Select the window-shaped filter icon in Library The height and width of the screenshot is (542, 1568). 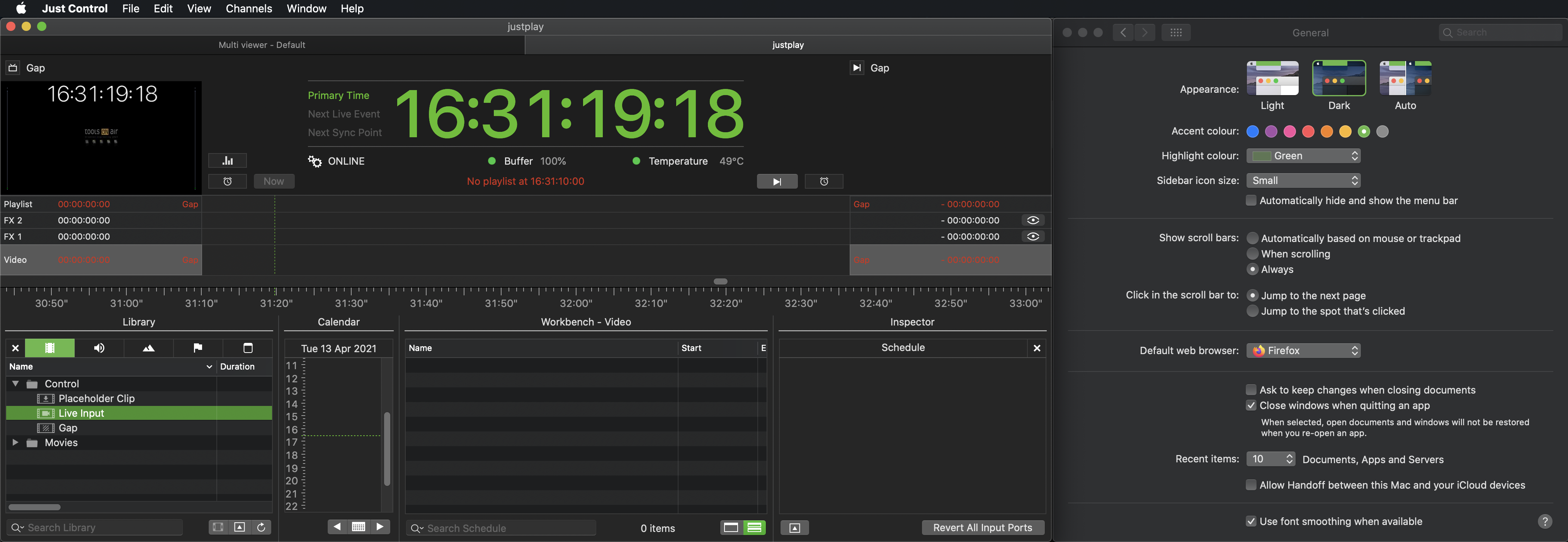pos(248,348)
